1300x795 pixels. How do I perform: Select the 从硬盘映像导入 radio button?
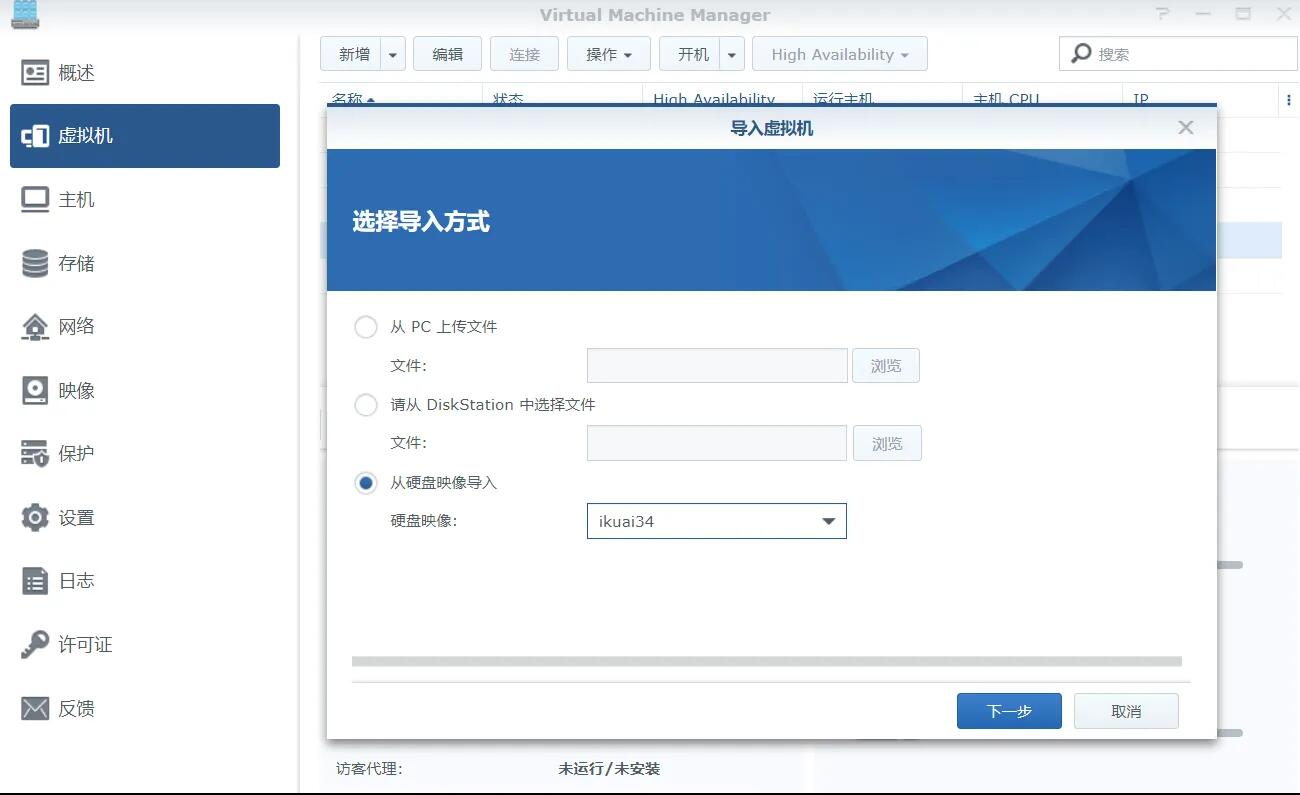tap(366, 483)
